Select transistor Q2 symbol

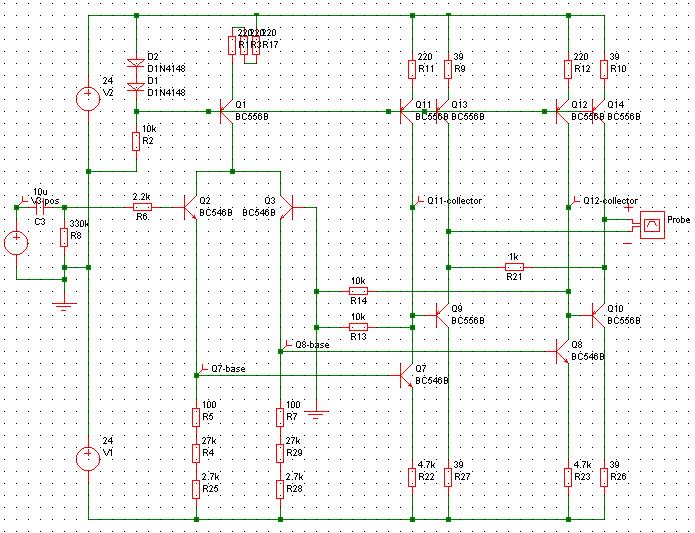tap(191, 207)
